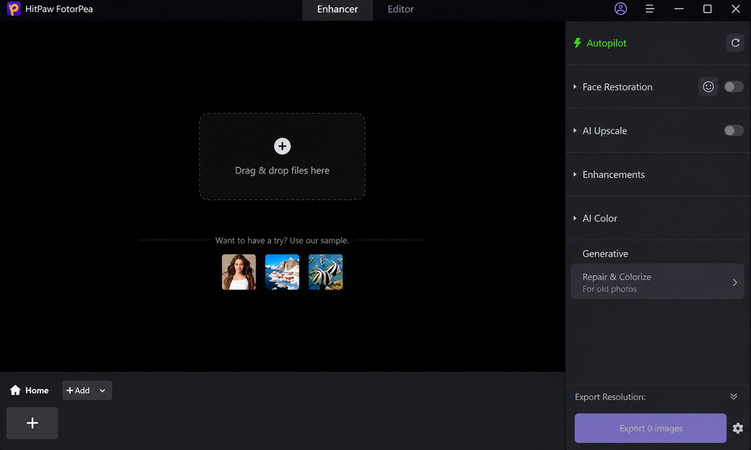Click the Generative section heading
This screenshot has width=751, height=450.
(605, 254)
